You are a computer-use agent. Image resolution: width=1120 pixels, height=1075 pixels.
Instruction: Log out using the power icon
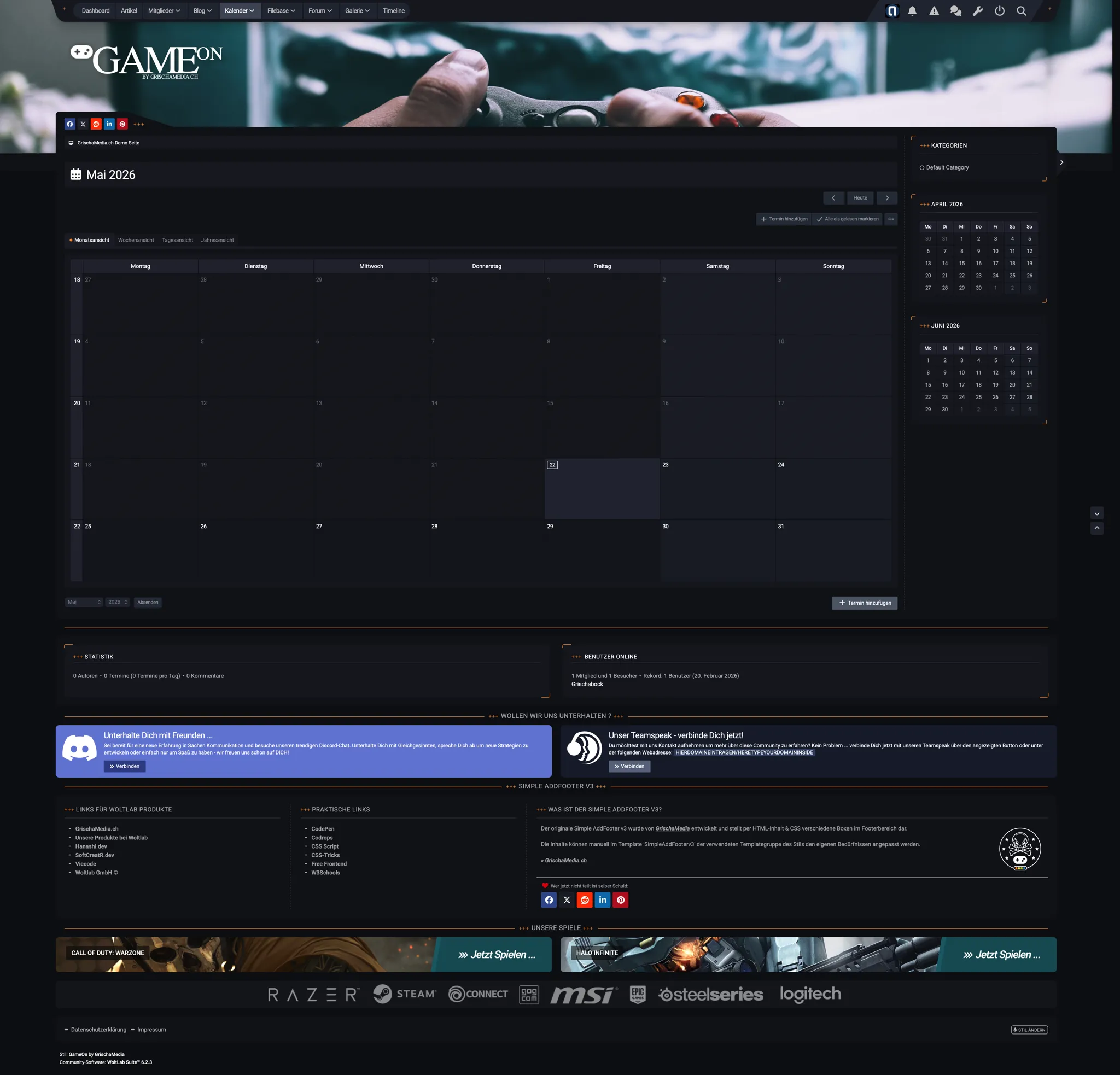click(1000, 11)
